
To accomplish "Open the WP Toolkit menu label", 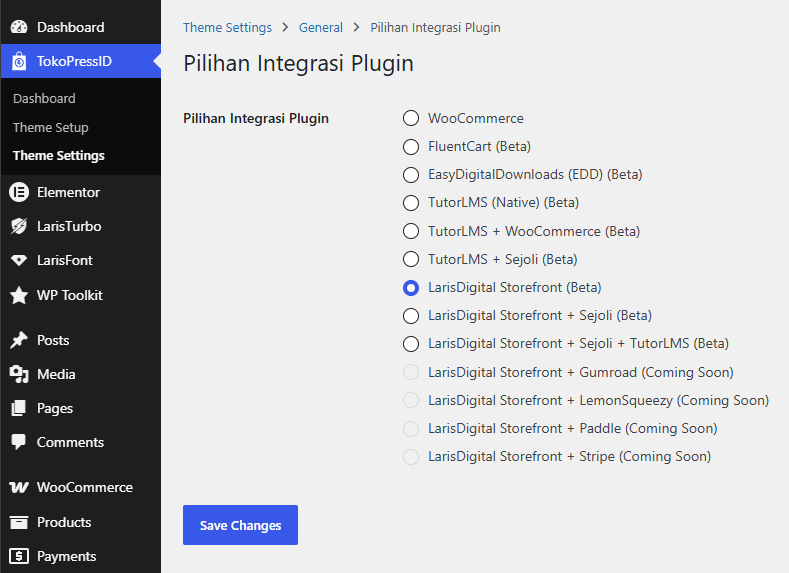I will pos(69,295).
